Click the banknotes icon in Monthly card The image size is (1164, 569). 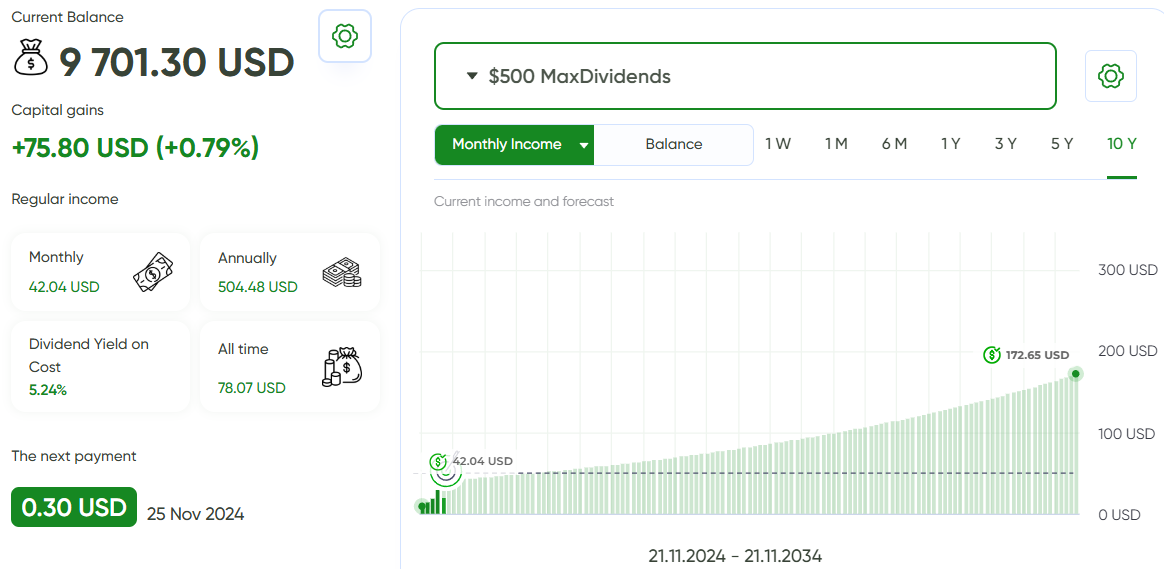tap(153, 272)
